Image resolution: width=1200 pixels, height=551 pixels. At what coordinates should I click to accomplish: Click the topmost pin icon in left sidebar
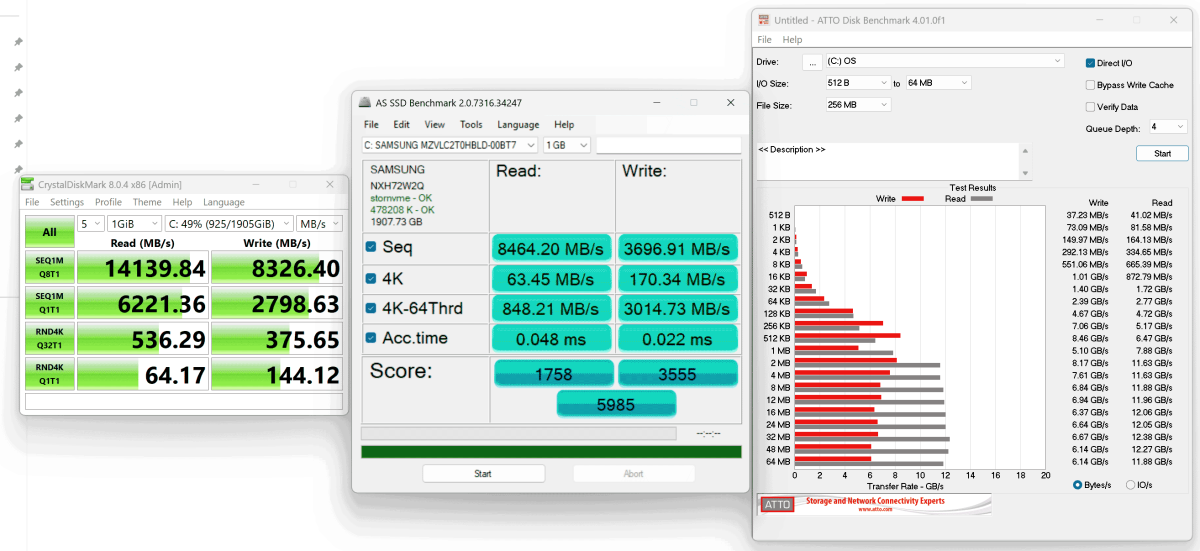(x=18, y=42)
